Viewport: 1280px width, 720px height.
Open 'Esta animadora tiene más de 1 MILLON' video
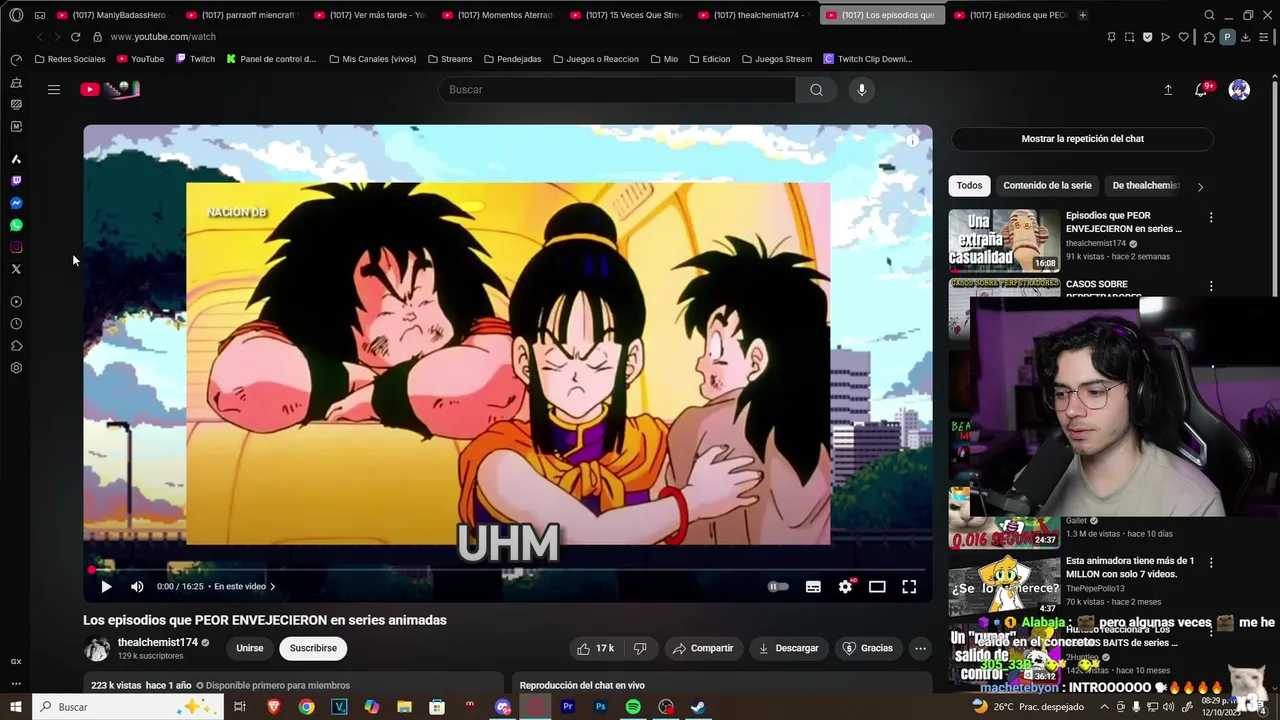[1130, 567]
